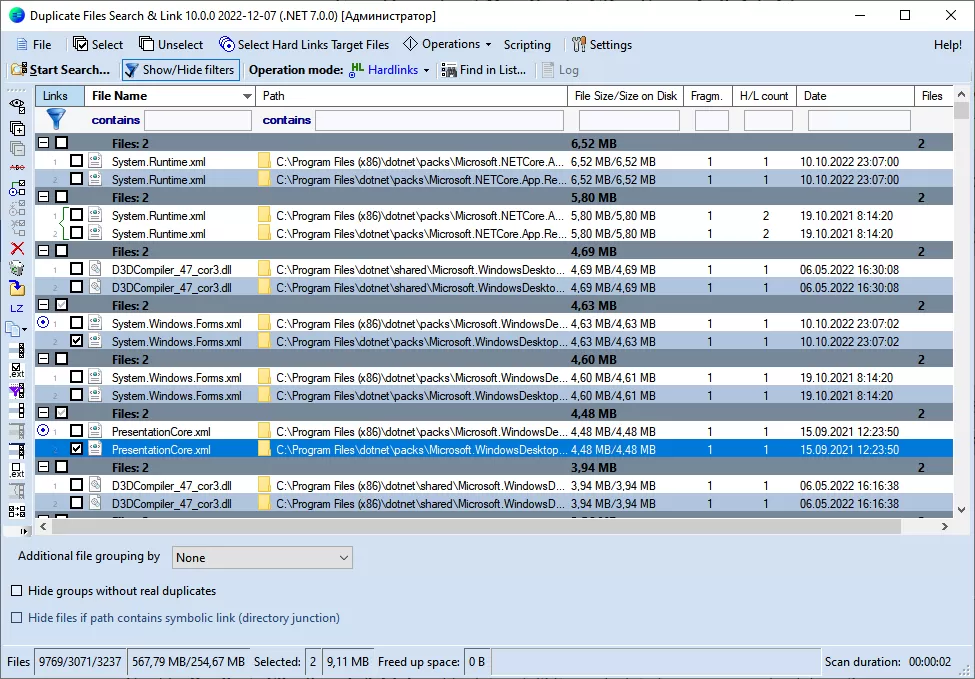Open the Scripting menu

point(527,44)
